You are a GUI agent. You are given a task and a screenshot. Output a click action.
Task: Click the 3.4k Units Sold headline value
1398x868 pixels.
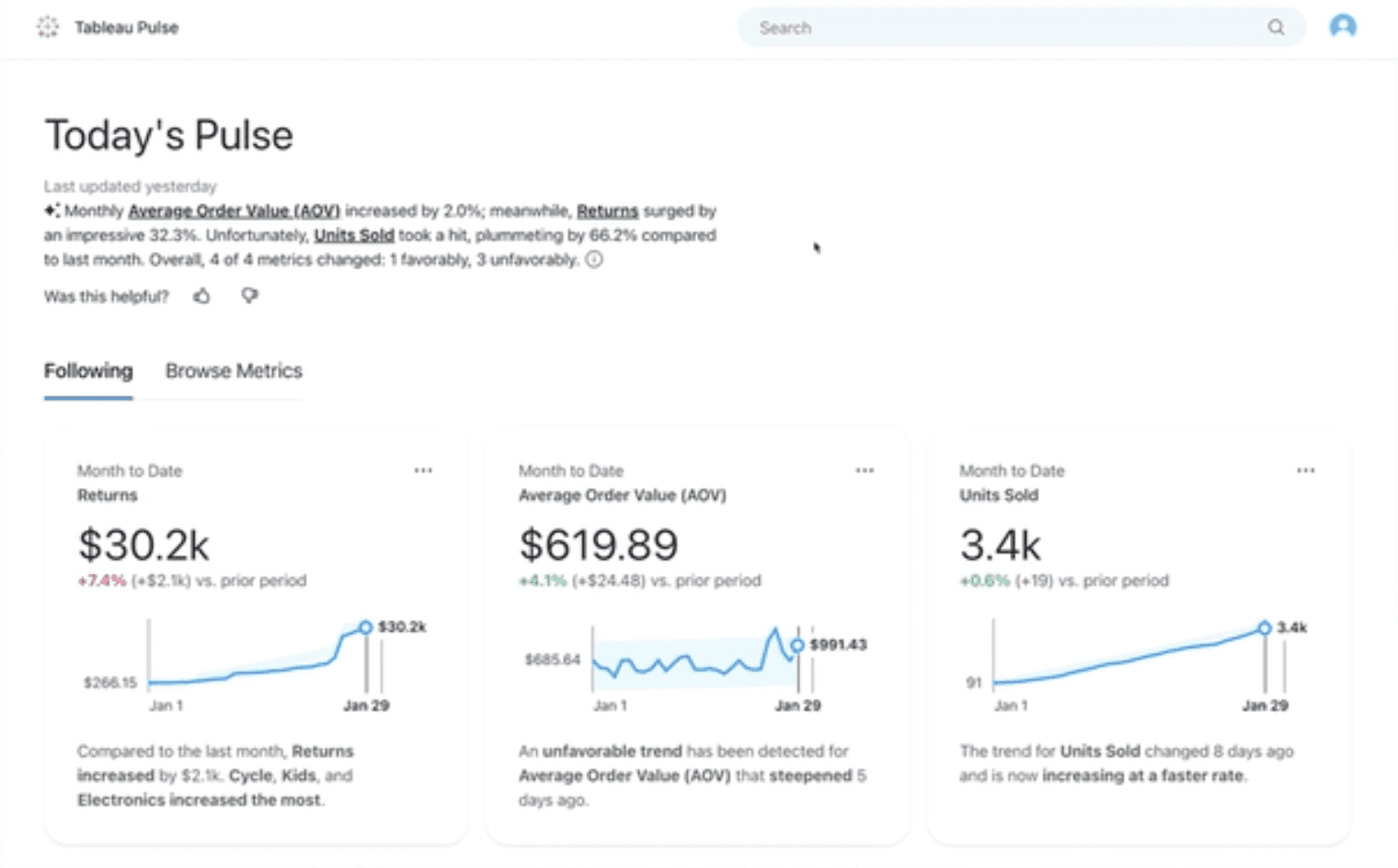(1001, 545)
